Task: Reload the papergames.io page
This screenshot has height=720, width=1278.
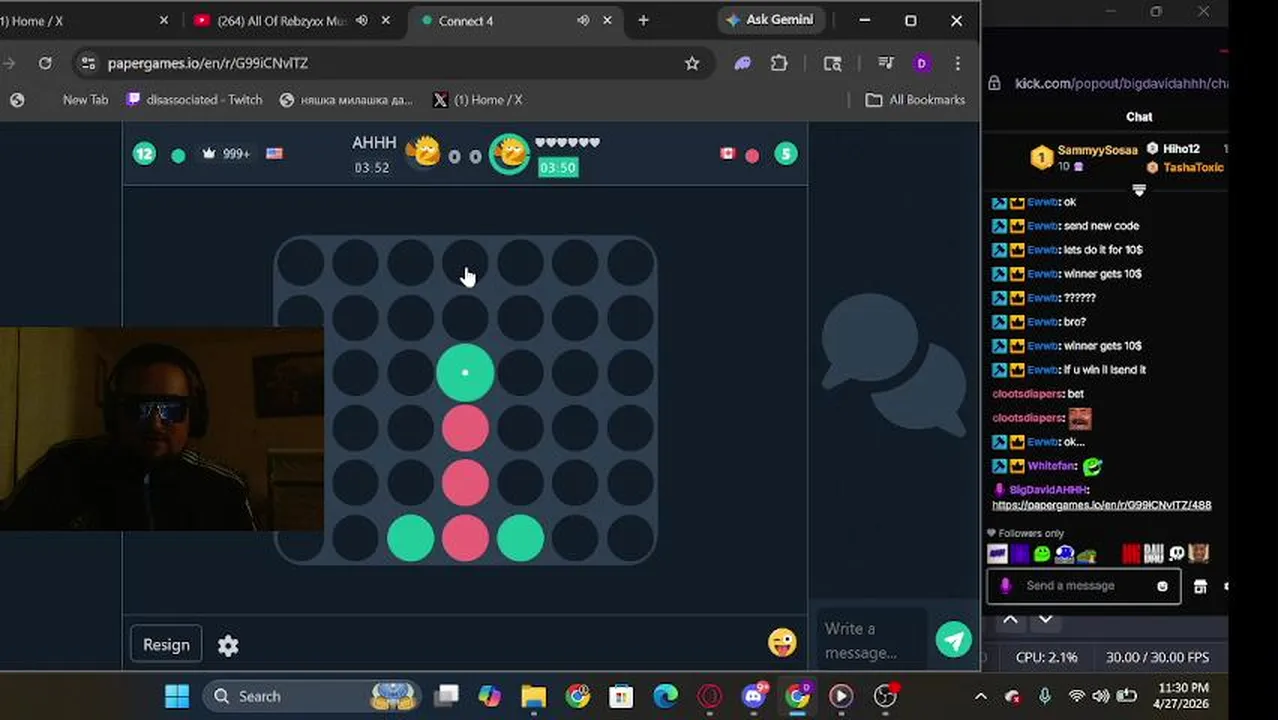Action: [45, 63]
